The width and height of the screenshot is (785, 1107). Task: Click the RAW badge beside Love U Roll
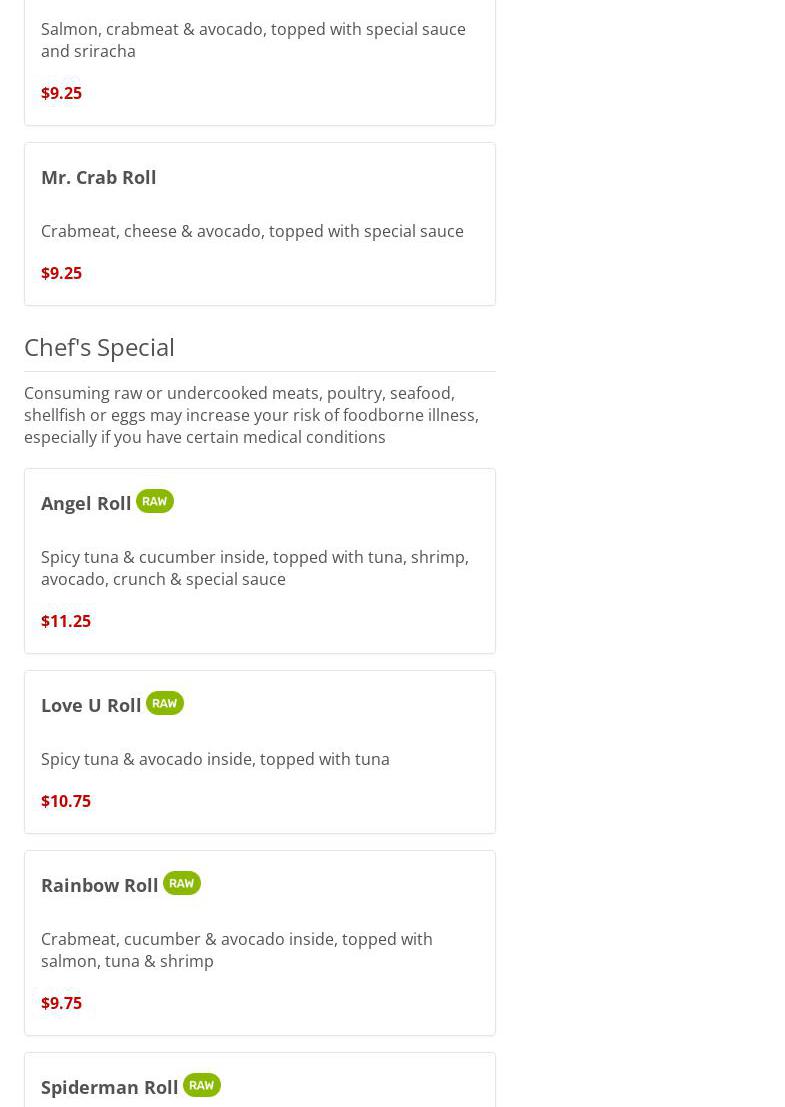(164, 703)
